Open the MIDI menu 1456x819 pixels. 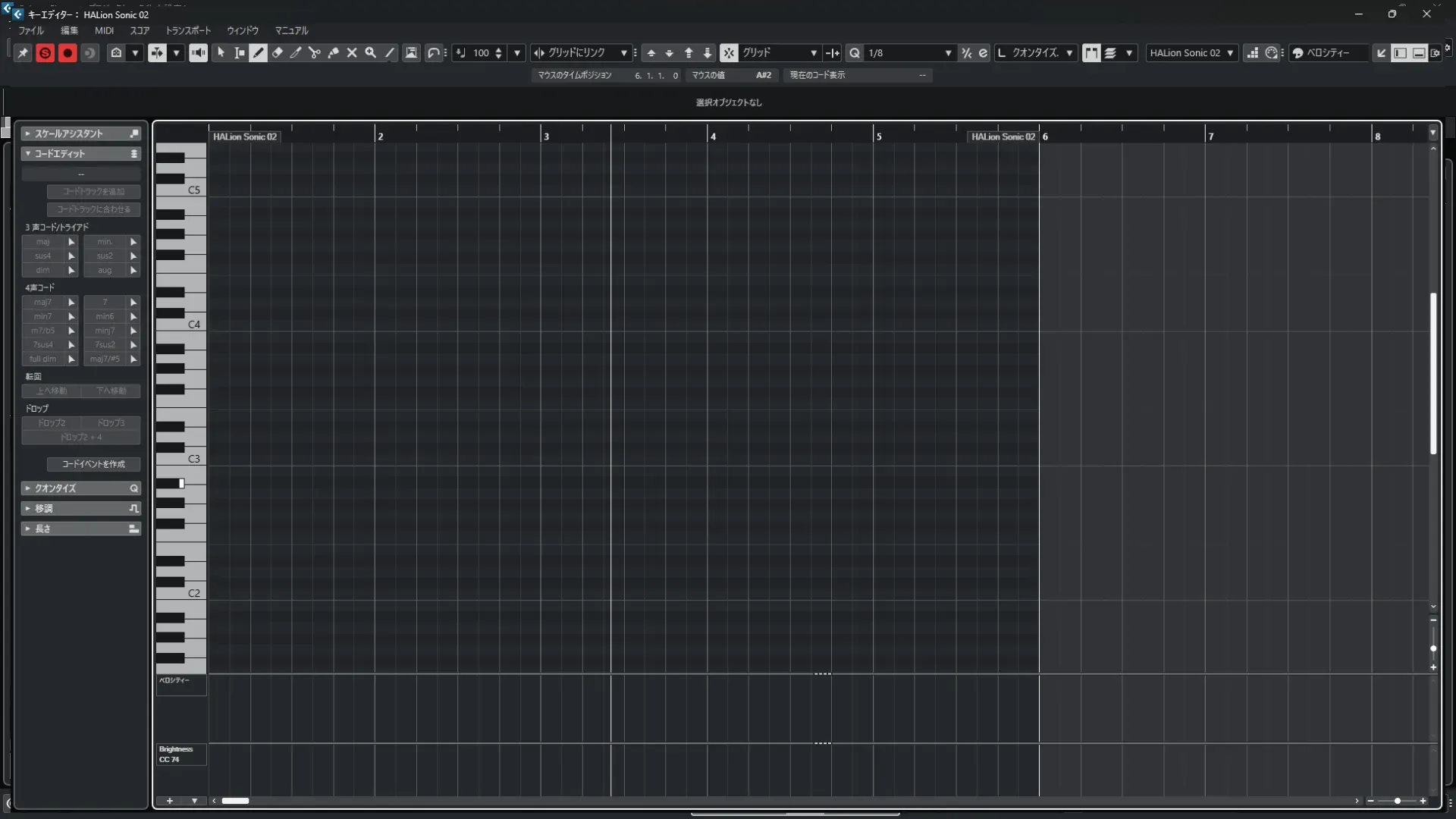104,31
